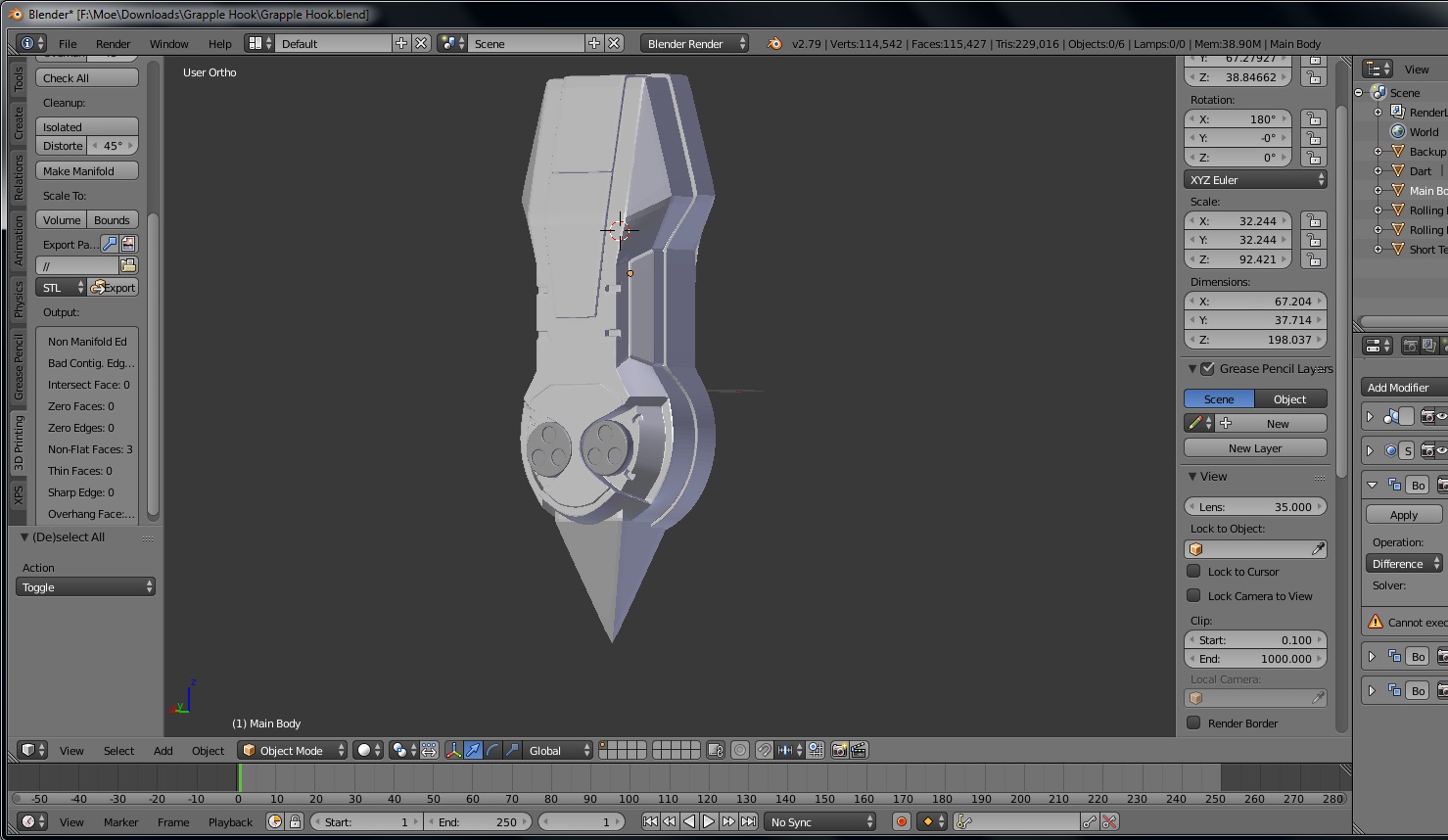
Task: Uncheck the Grease Pencil Layers checkbox
Action: [x=1207, y=368]
